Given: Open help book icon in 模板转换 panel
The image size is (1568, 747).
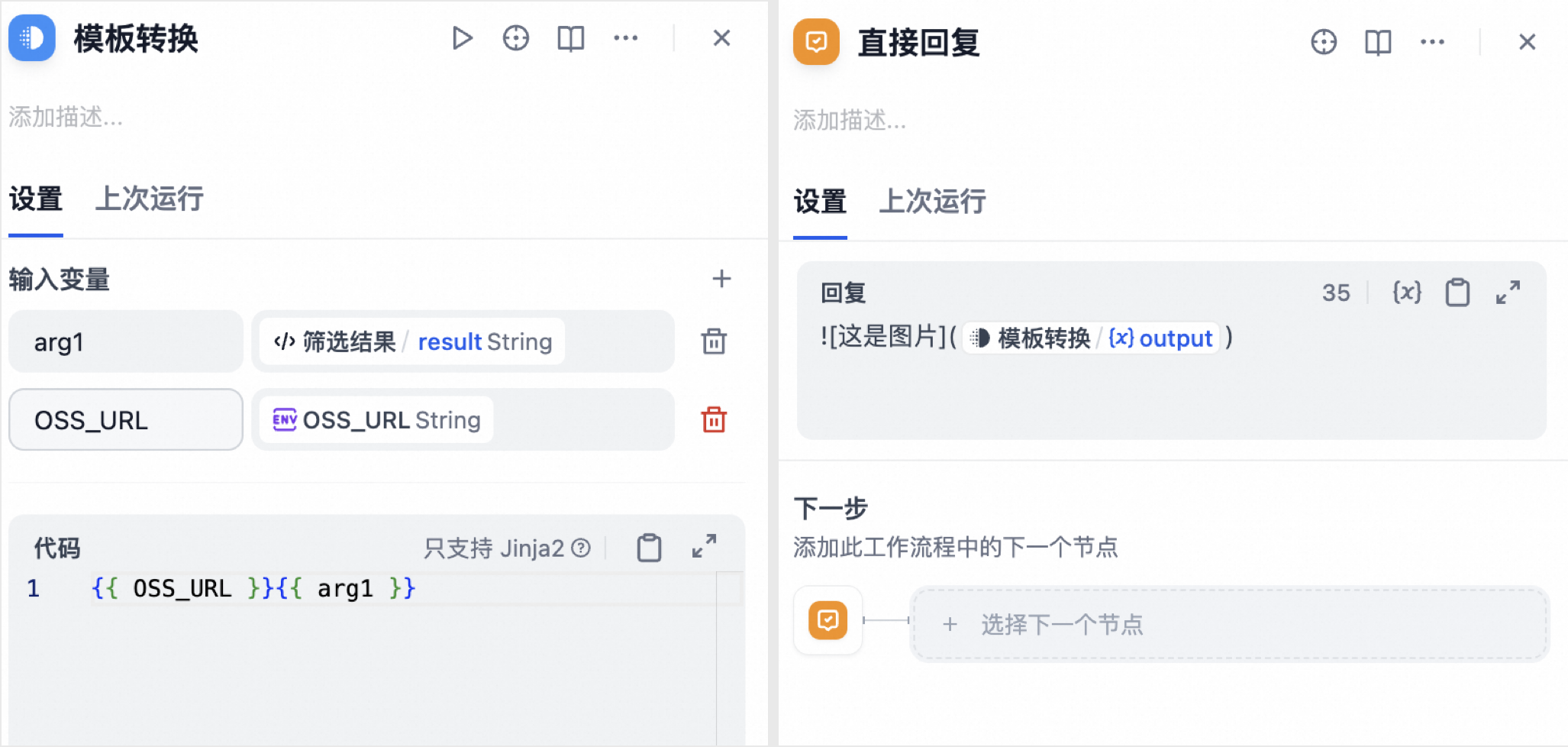Looking at the screenshot, I should click(570, 38).
